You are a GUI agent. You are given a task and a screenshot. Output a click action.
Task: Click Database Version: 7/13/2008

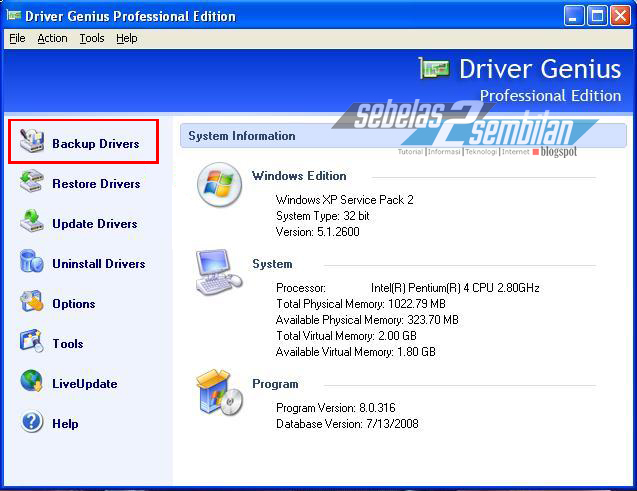point(347,424)
